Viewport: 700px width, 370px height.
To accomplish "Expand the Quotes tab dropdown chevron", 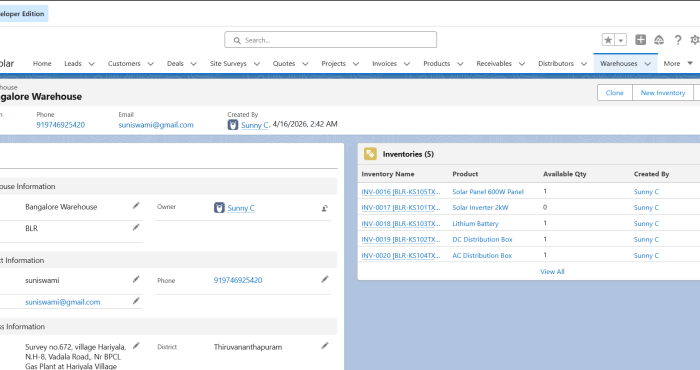I will 305,64.
